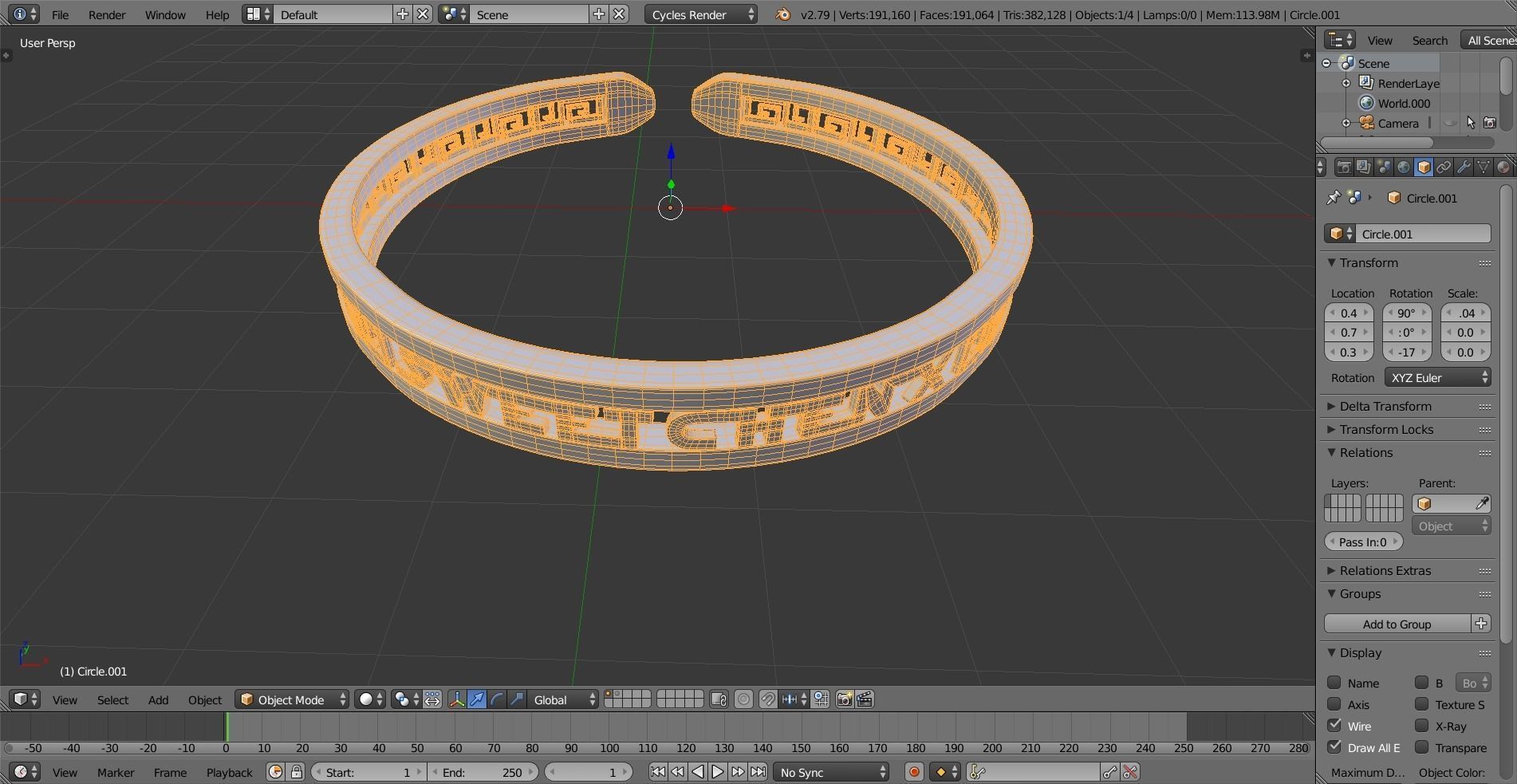The height and width of the screenshot is (784, 1517).
Task: Enable the X-Ray display checkbox
Action: coord(1421,727)
